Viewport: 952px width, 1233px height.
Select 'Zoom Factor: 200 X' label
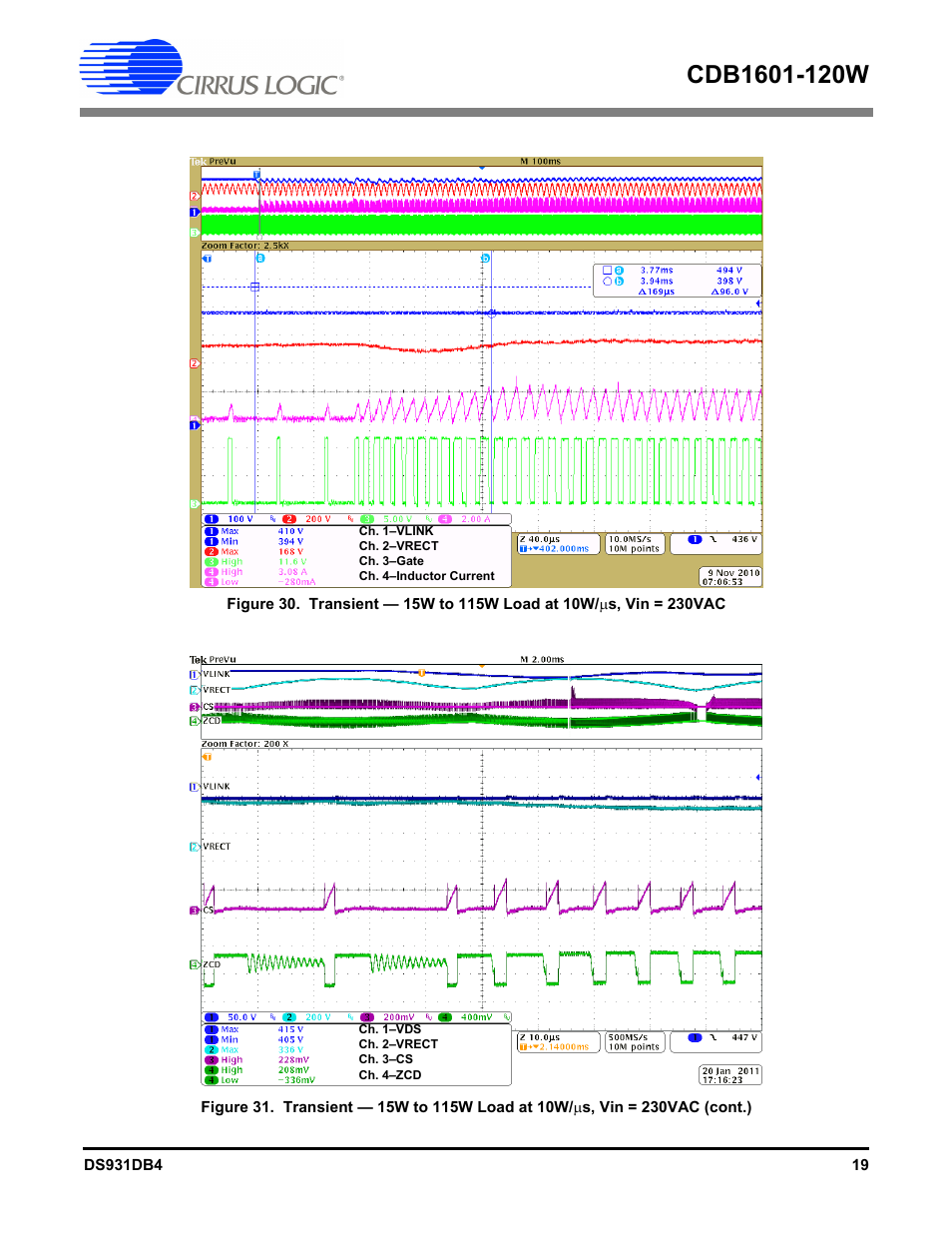coord(245,744)
